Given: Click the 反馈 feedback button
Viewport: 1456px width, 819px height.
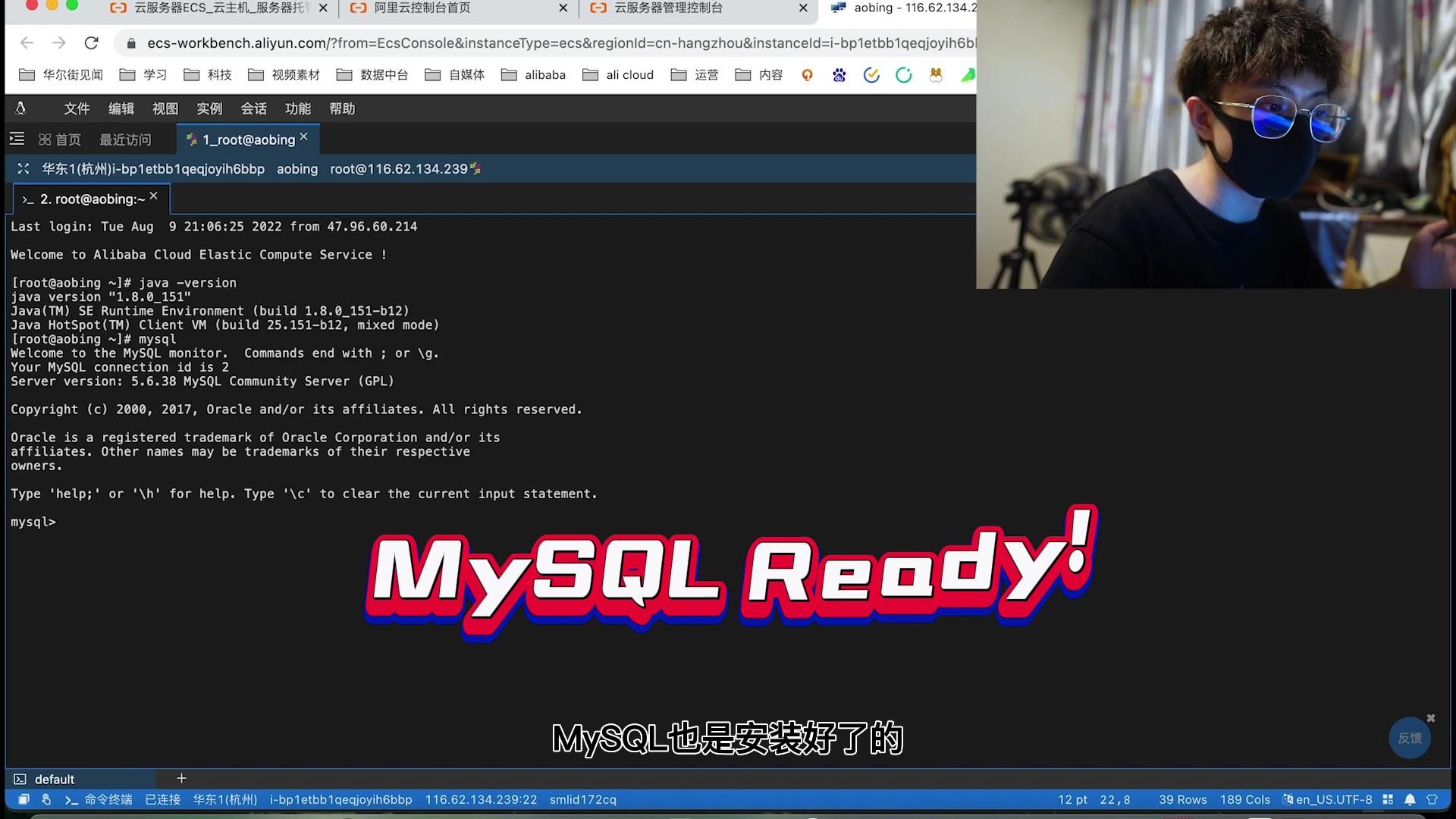Looking at the screenshot, I should pos(1409,738).
